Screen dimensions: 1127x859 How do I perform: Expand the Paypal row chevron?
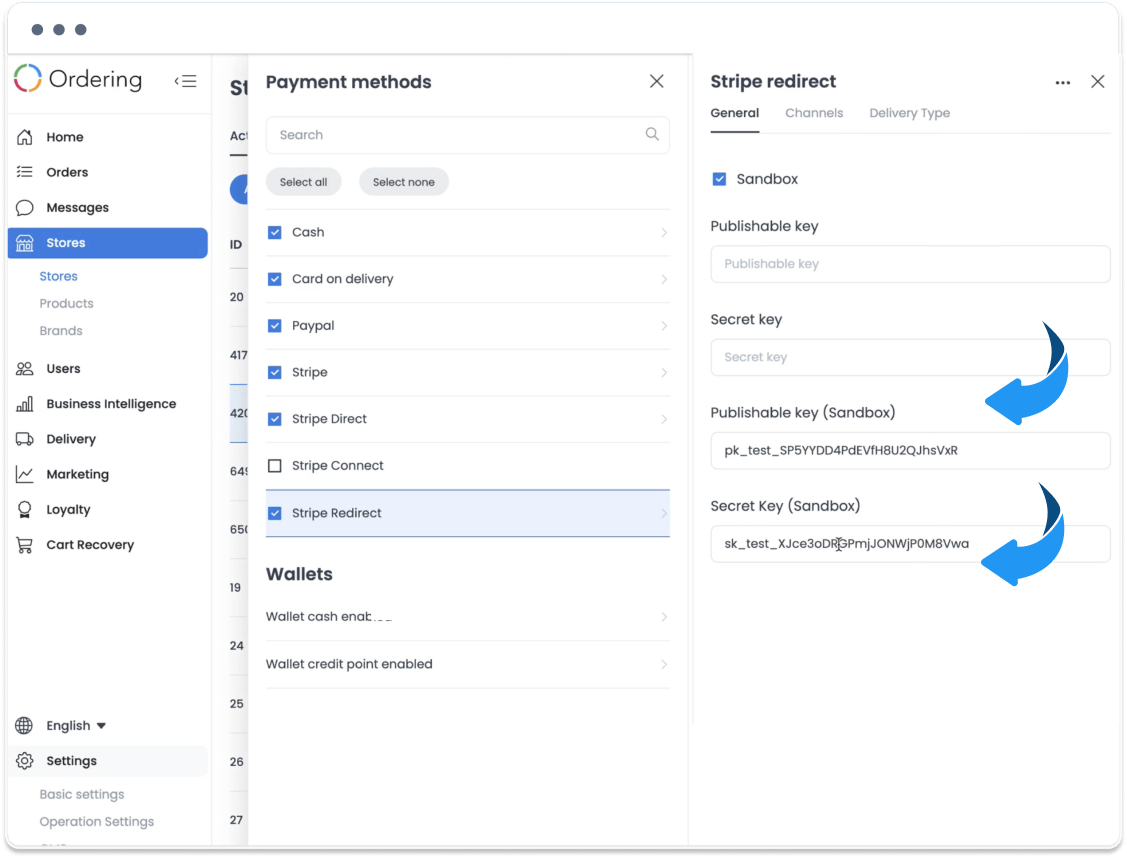(x=663, y=326)
